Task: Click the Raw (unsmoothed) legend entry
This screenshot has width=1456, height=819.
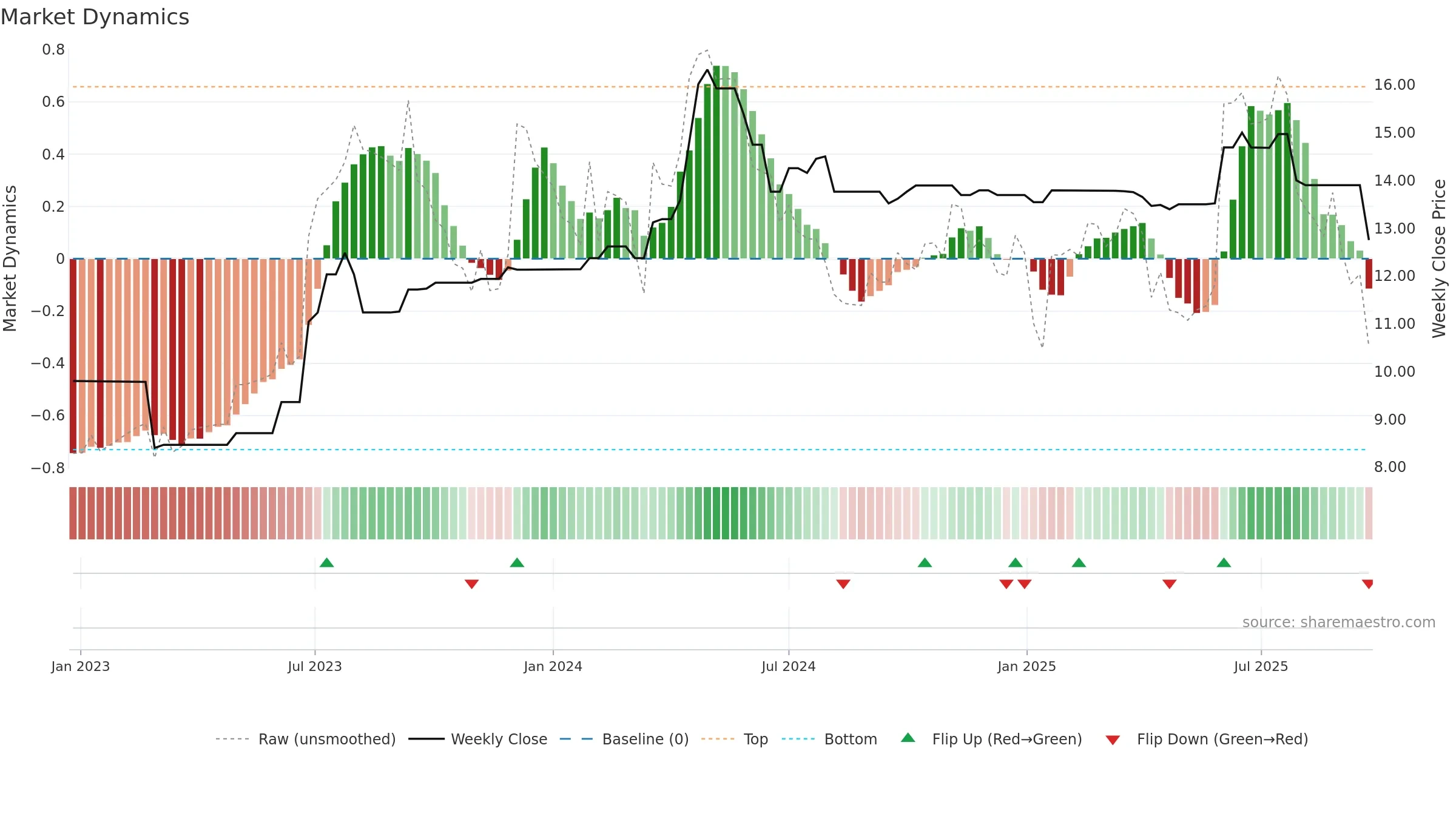Action: [x=306, y=739]
